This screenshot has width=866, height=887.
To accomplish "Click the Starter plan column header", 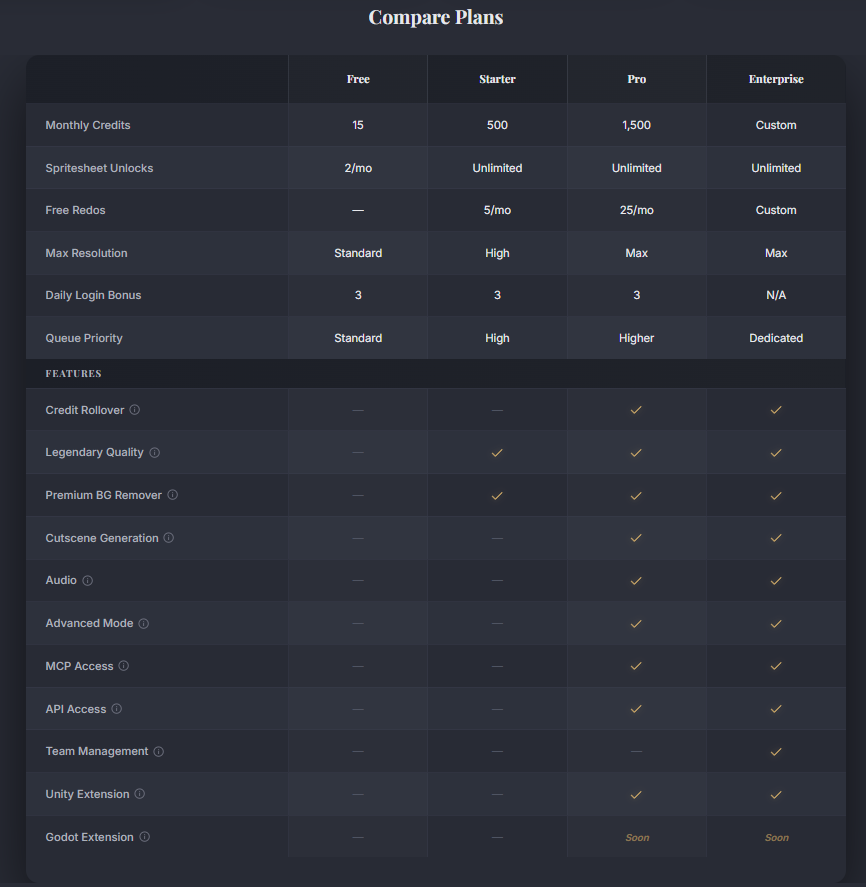I will point(497,79).
